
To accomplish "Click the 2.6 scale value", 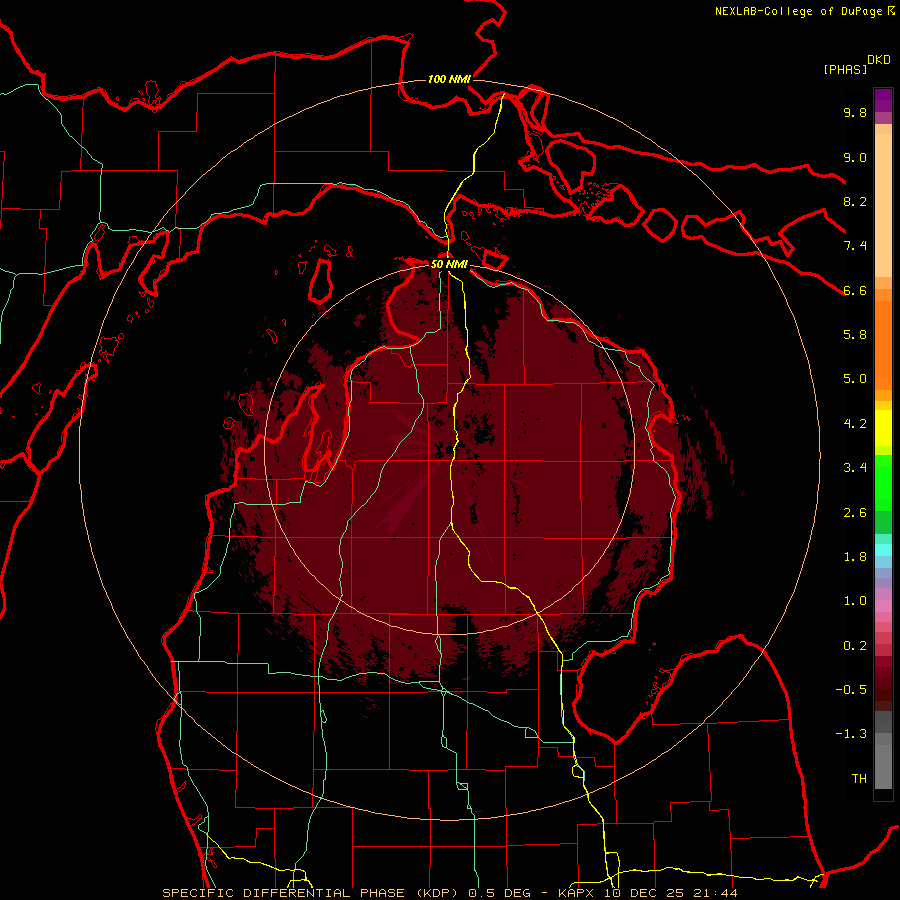I will click(x=855, y=513).
